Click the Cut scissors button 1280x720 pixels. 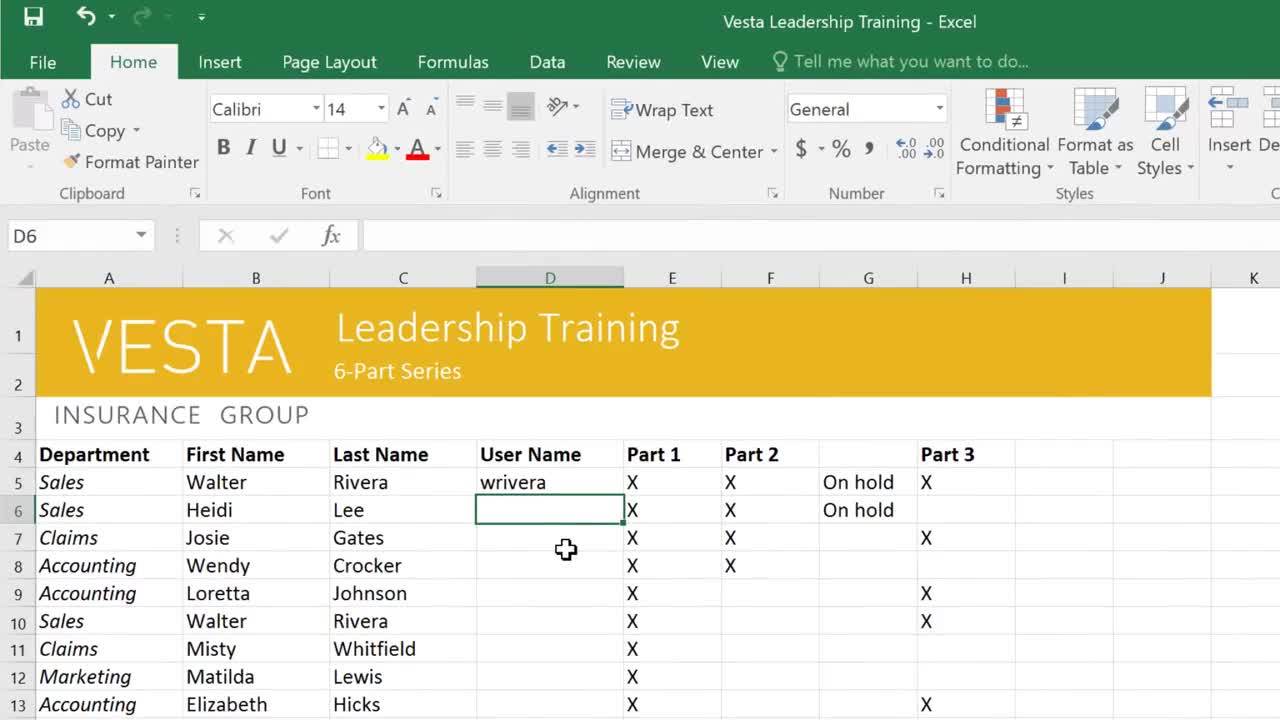pos(87,99)
